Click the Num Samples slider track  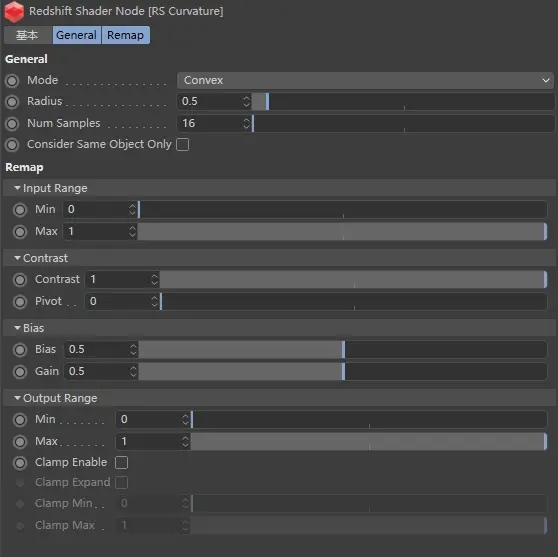click(403, 124)
